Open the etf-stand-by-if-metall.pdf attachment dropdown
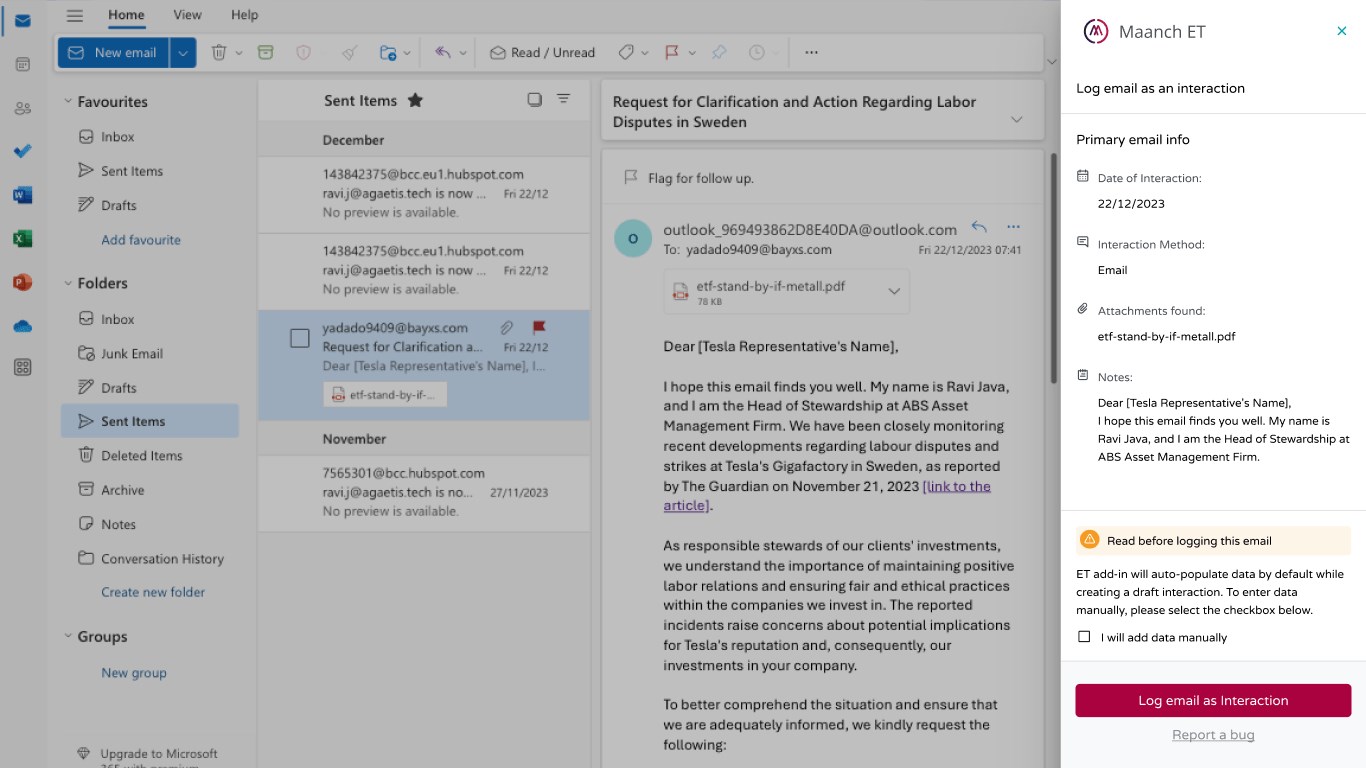This screenshot has width=1366, height=768. (894, 291)
